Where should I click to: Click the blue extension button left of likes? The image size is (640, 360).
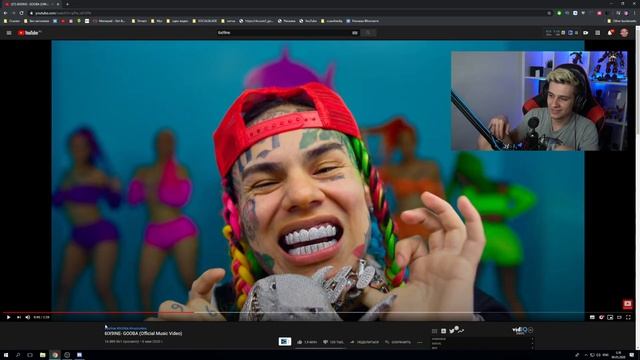pyautogui.click(x=285, y=341)
